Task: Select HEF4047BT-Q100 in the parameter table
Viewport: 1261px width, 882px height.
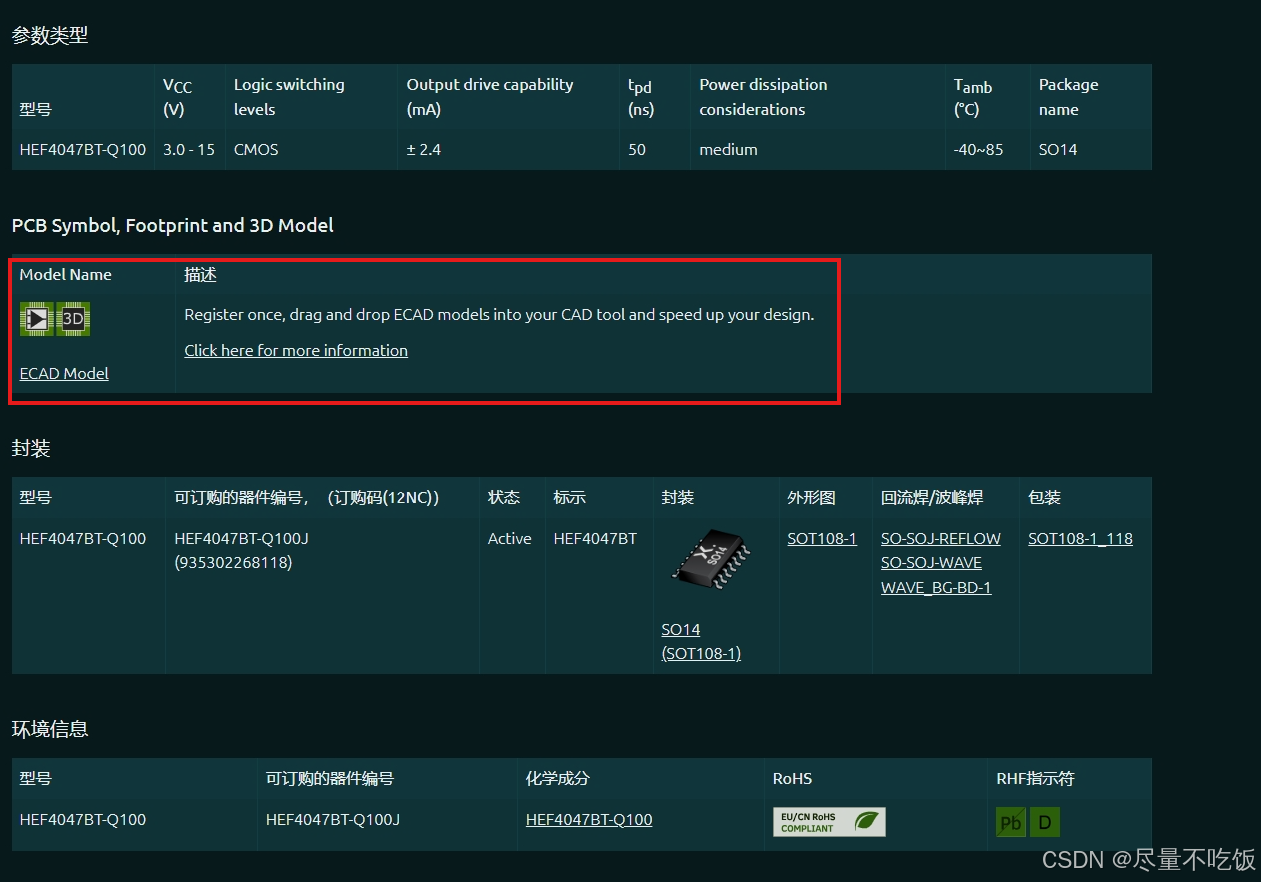Action: (x=83, y=149)
